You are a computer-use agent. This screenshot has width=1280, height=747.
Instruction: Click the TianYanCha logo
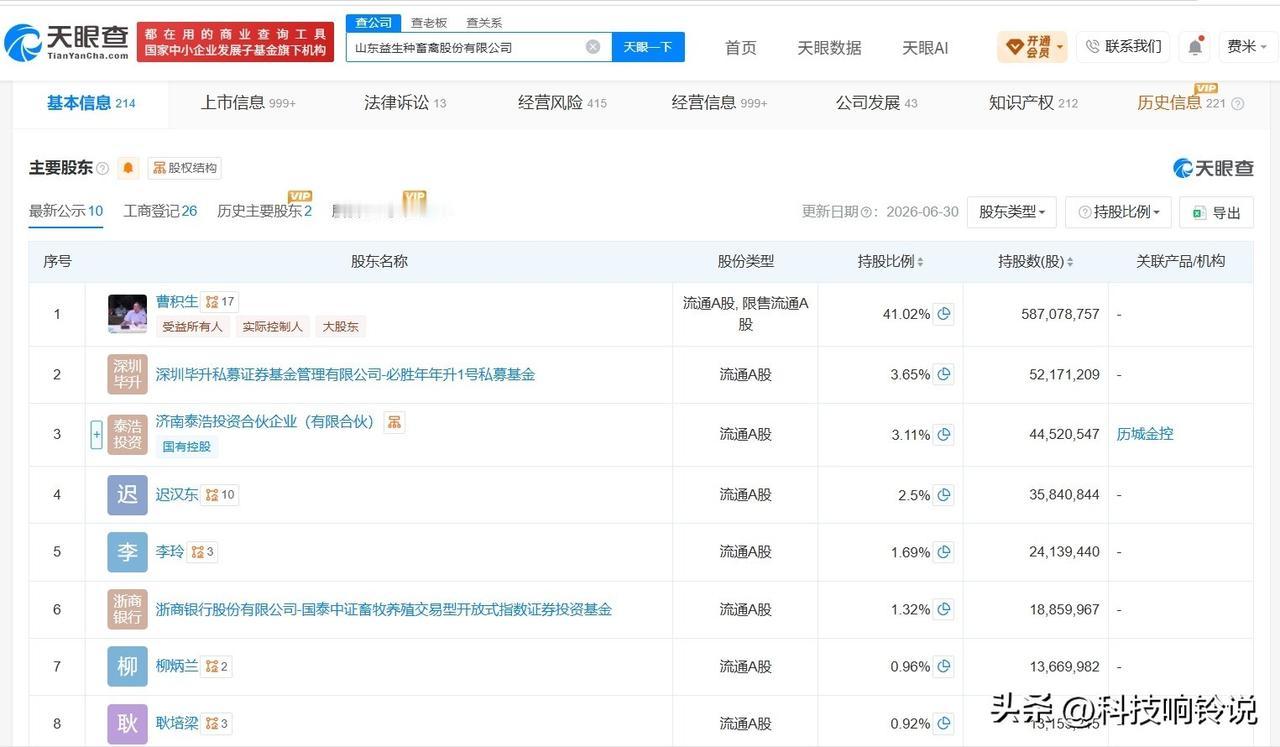tap(67, 42)
